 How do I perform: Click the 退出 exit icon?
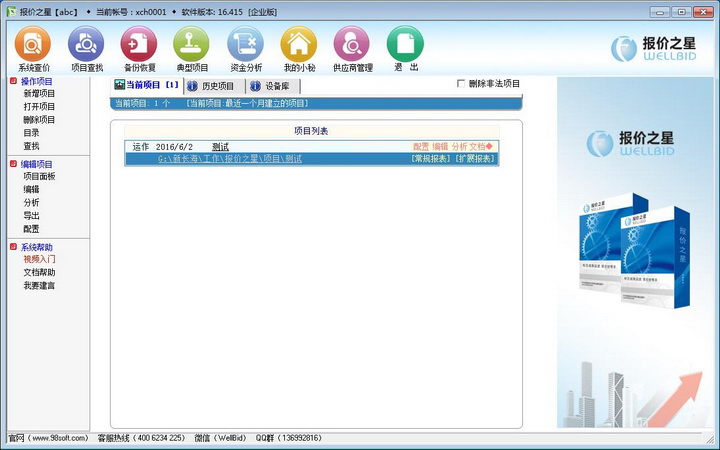tap(405, 44)
